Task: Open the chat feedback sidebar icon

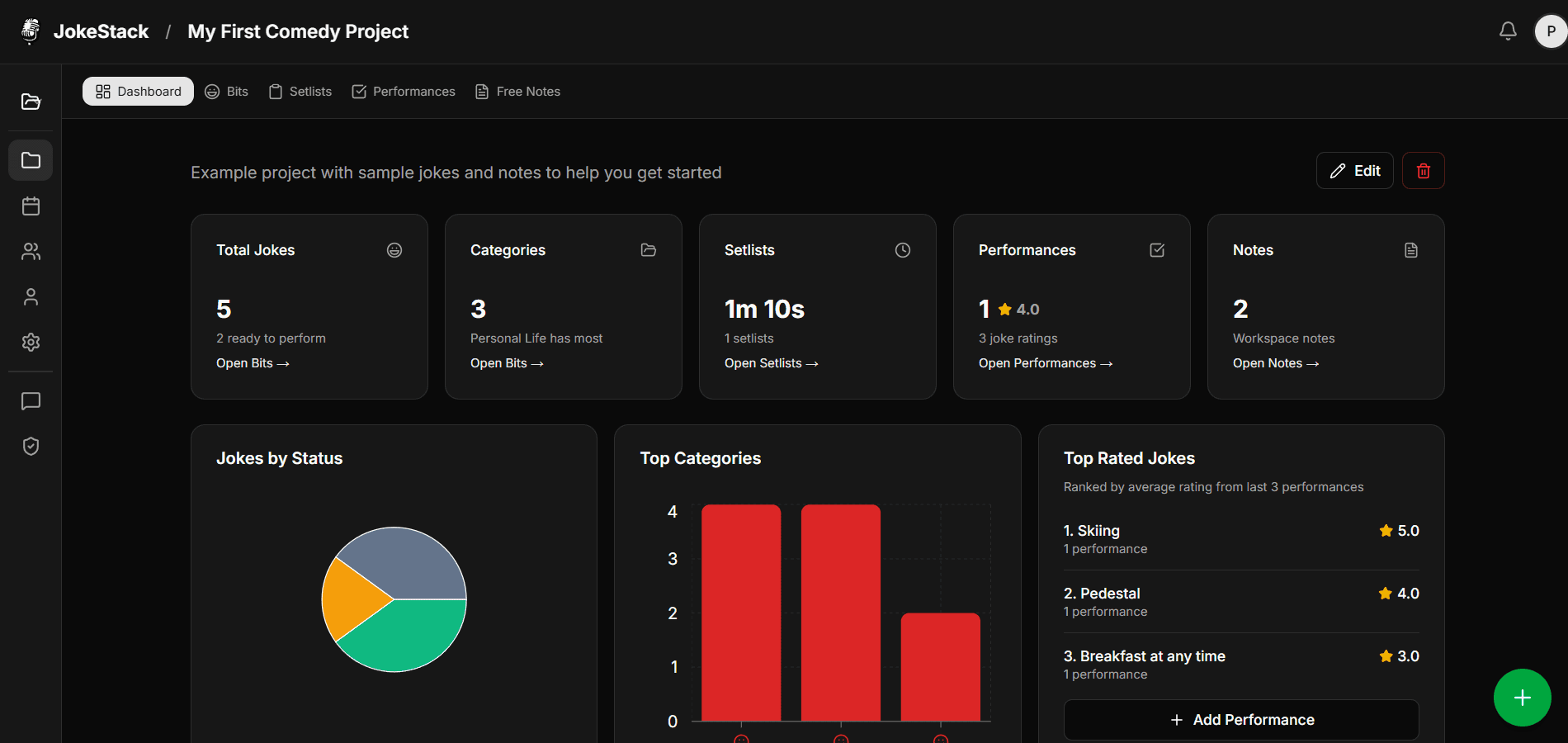Action: coord(31,401)
